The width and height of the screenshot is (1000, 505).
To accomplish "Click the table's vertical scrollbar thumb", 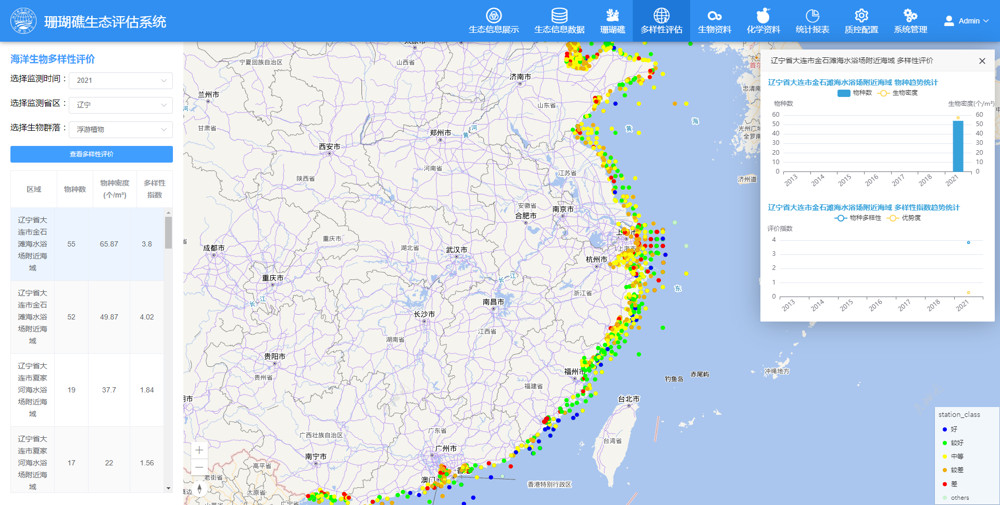I will tap(168, 232).
